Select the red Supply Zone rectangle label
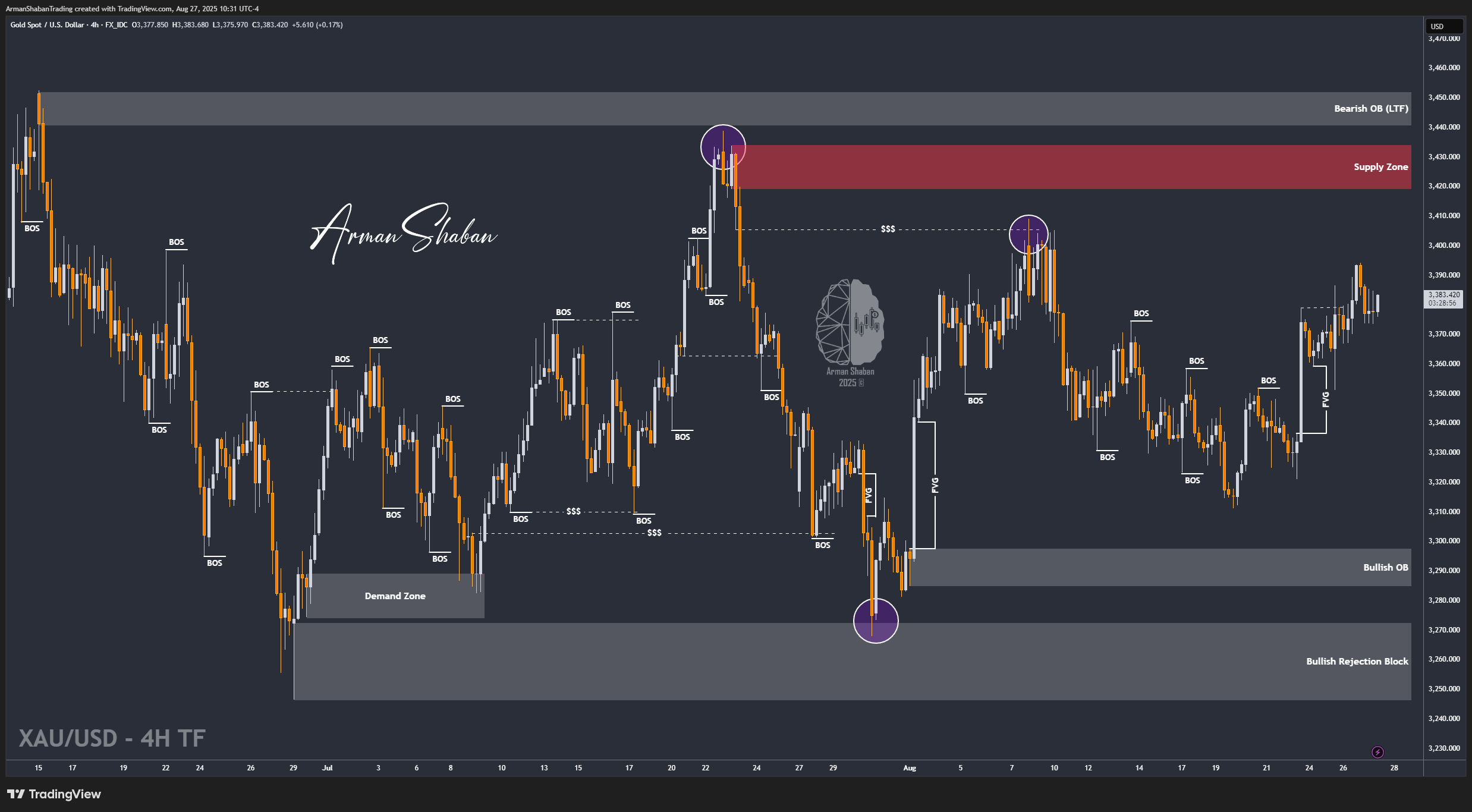The image size is (1472, 812). 1380,167
